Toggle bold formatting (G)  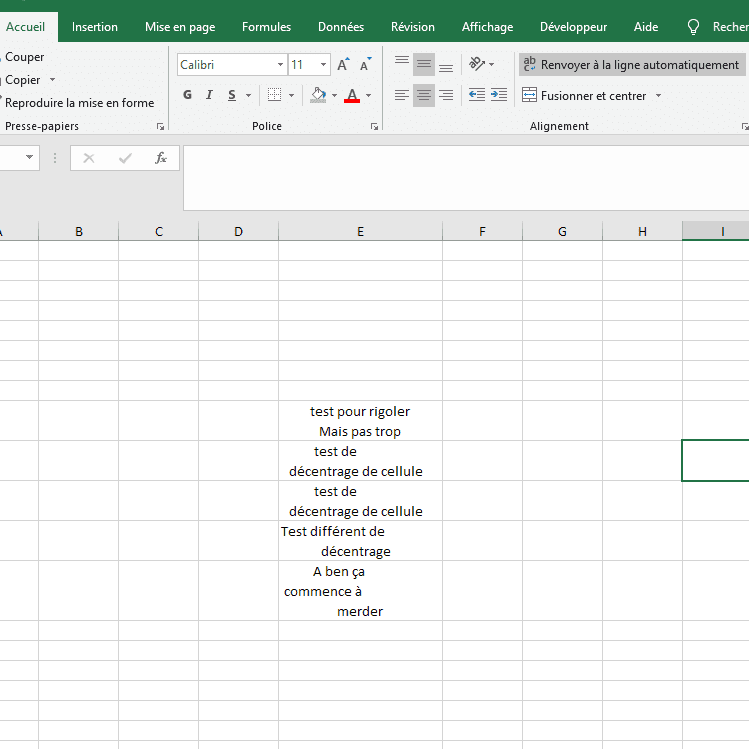(187, 95)
